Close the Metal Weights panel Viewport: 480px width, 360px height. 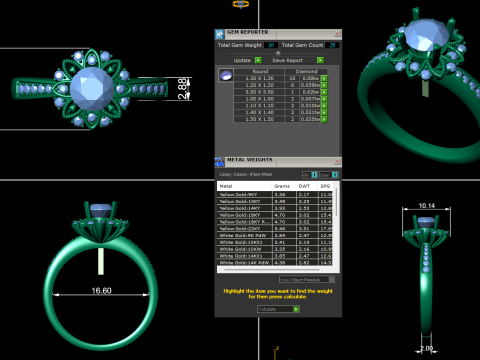tap(337, 162)
